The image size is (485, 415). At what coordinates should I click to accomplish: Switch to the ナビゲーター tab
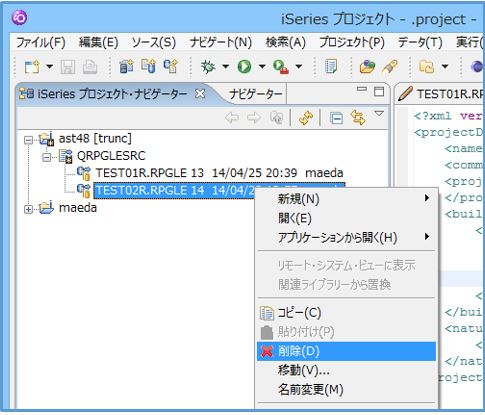tap(256, 95)
